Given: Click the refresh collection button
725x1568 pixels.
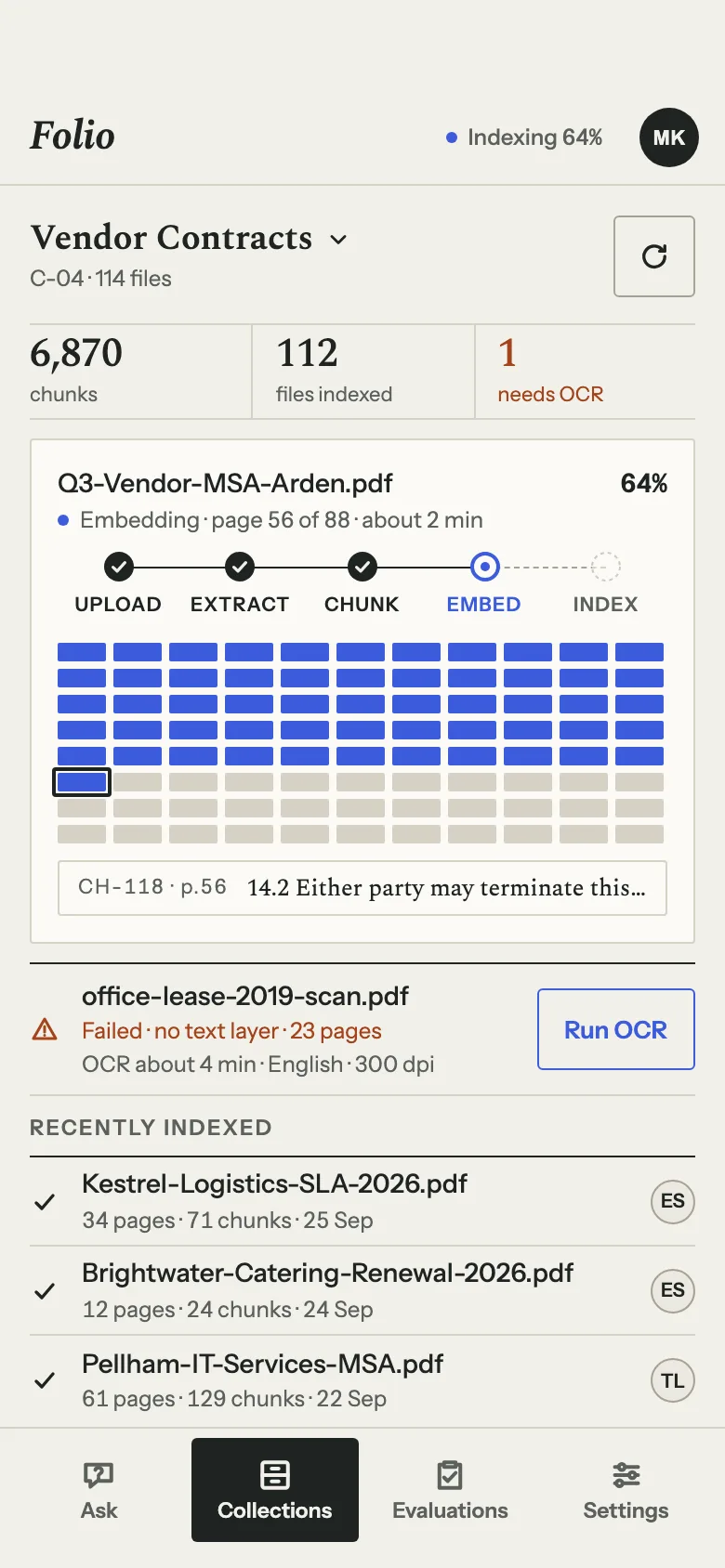Looking at the screenshot, I should (x=654, y=256).
